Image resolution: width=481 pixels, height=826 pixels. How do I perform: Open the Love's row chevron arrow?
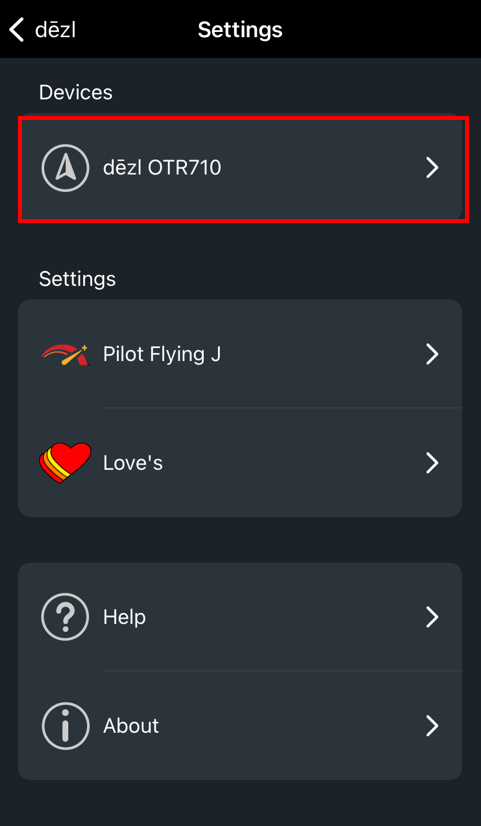click(x=432, y=463)
